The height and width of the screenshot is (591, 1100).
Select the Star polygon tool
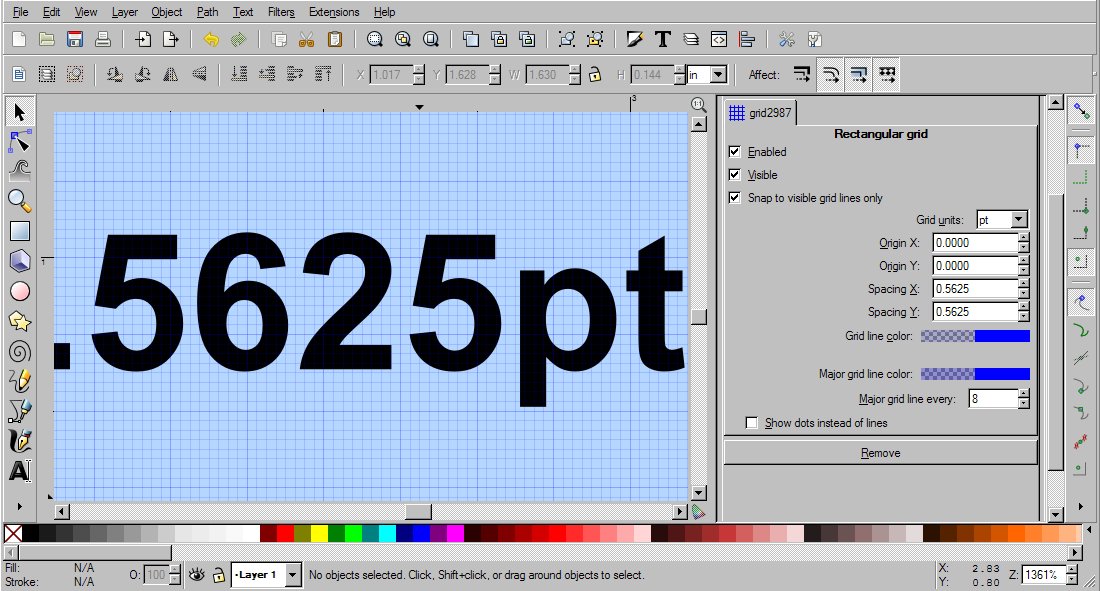point(19,321)
